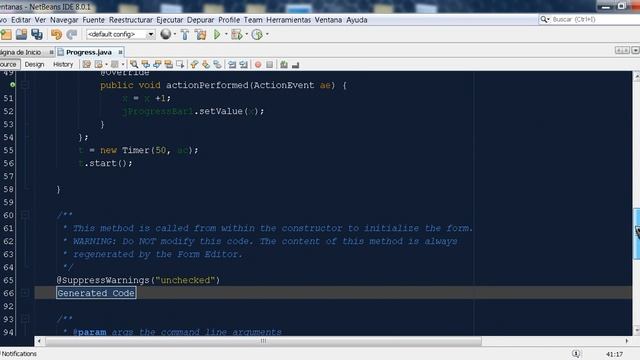Open the Reestructurar menu
This screenshot has width=640, height=360.
pos(131,20)
